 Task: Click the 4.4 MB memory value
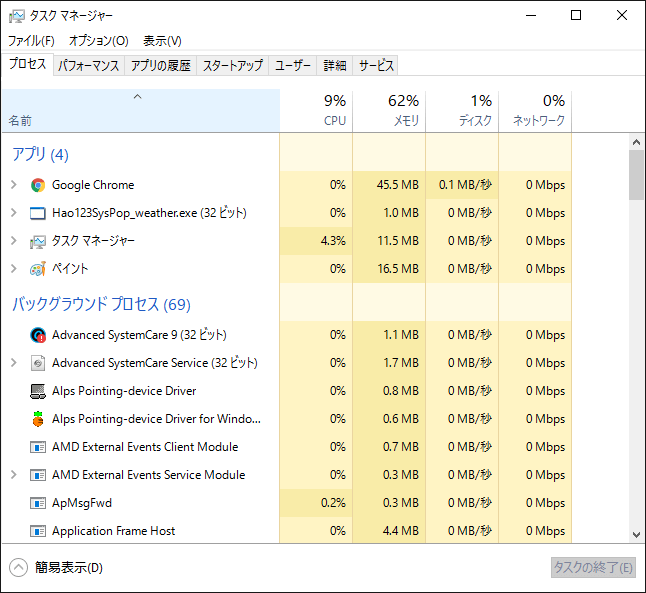click(x=401, y=531)
